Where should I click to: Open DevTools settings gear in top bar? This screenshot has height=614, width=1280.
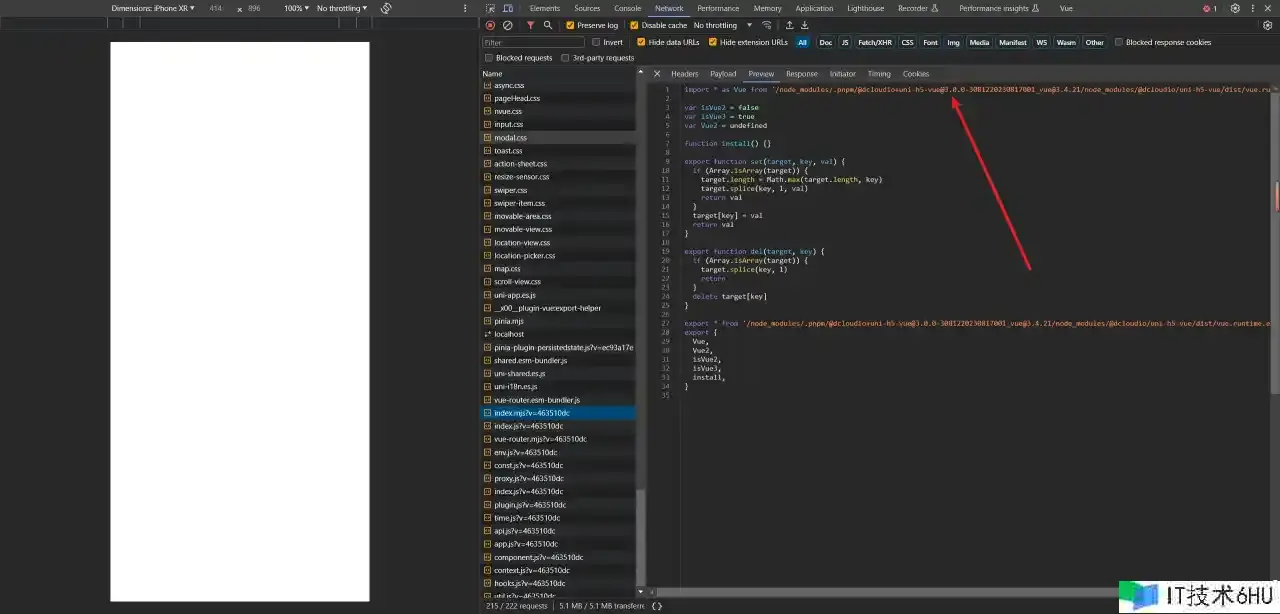click(1235, 8)
